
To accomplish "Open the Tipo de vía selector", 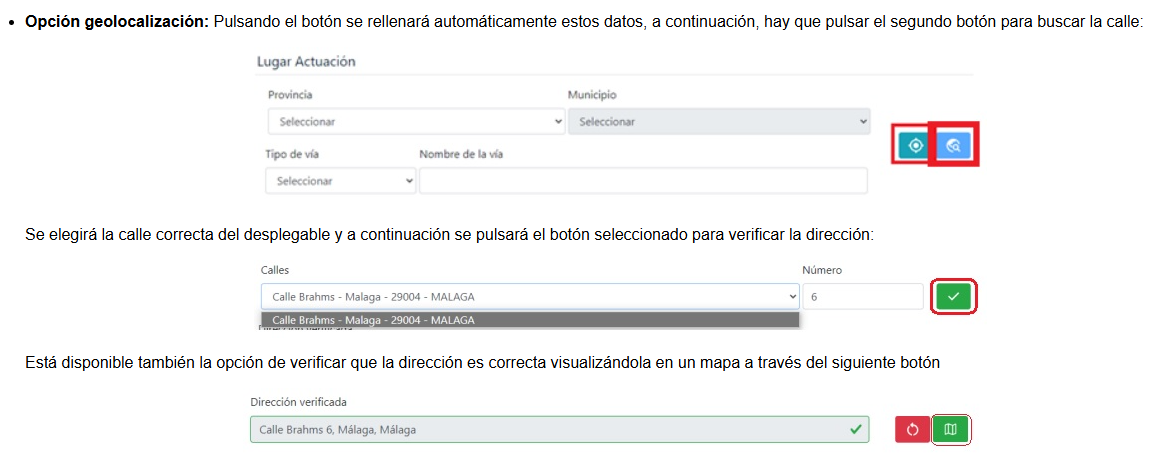I will [x=340, y=181].
